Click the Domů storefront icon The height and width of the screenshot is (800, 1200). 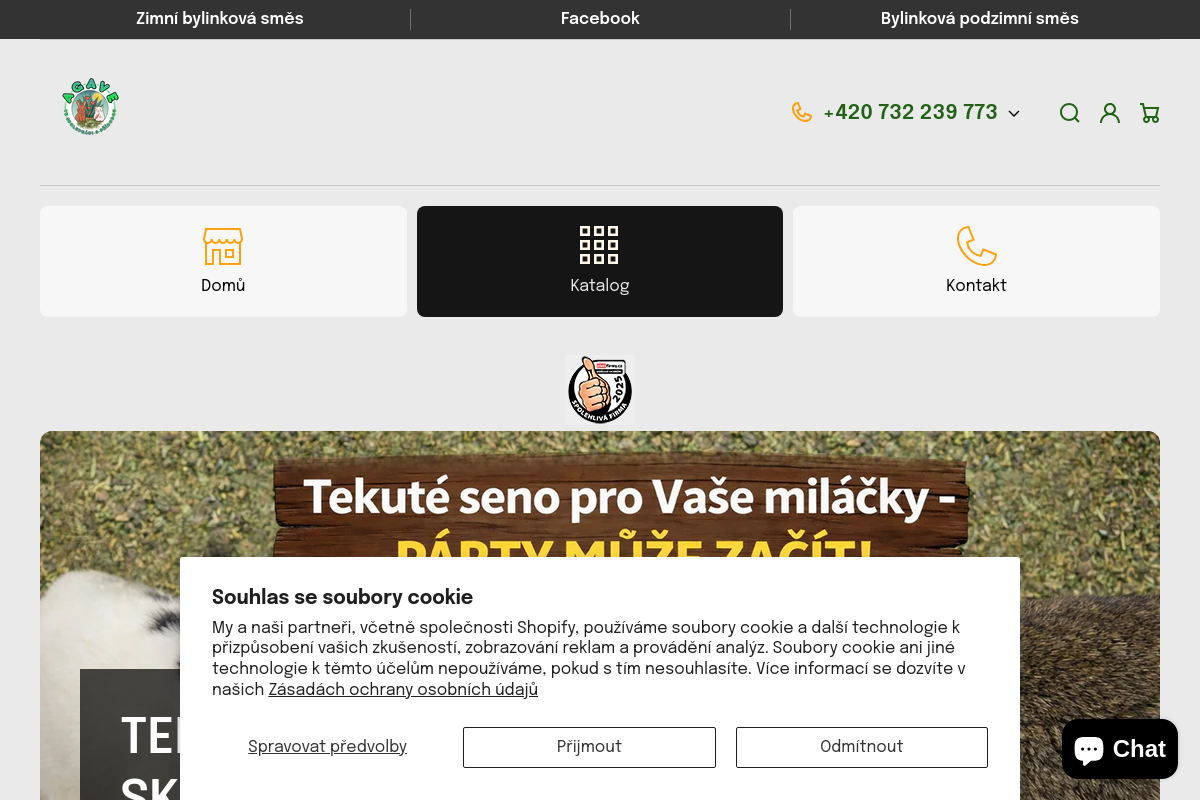click(x=223, y=246)
